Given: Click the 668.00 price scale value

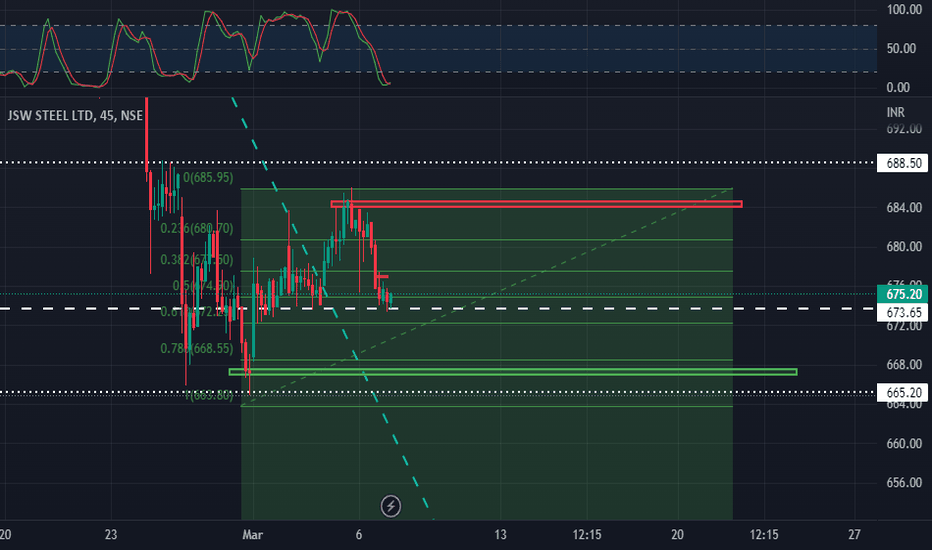Looking at the screenshot, I should [x=904, y=364].
